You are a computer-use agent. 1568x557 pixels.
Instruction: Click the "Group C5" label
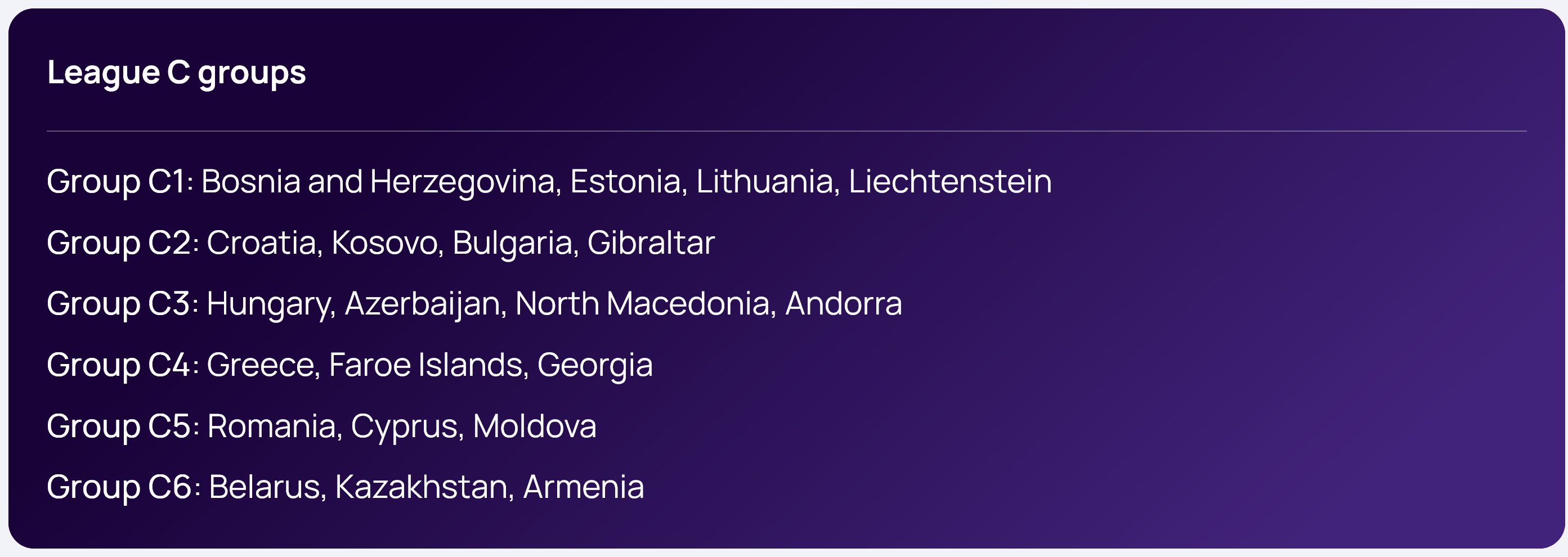(x=120, y=426)
